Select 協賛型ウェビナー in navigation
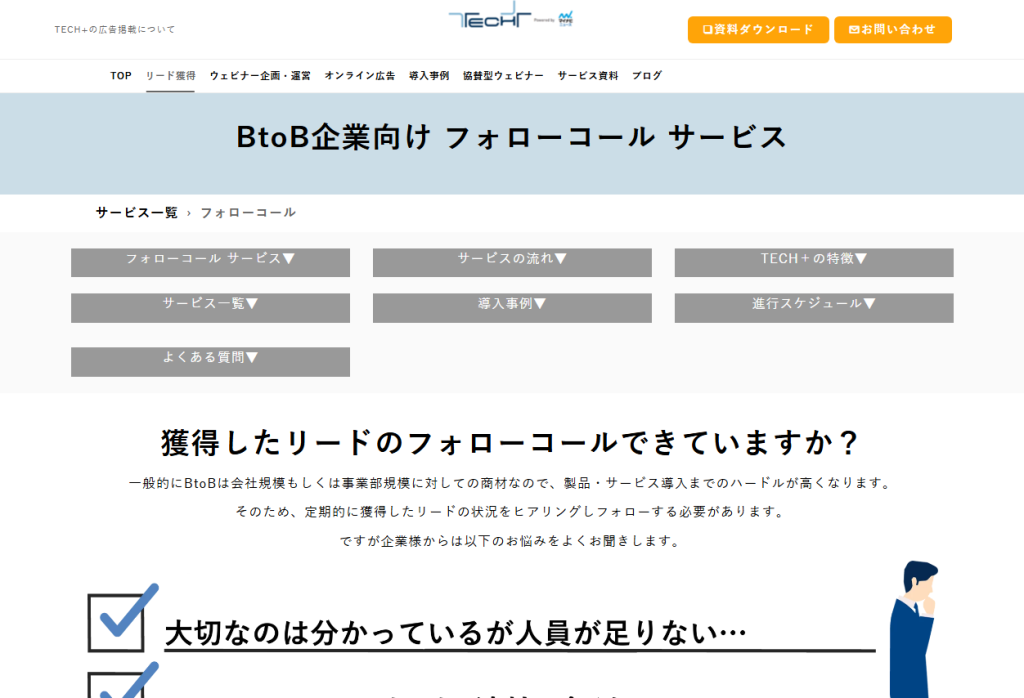 [503, 76]
